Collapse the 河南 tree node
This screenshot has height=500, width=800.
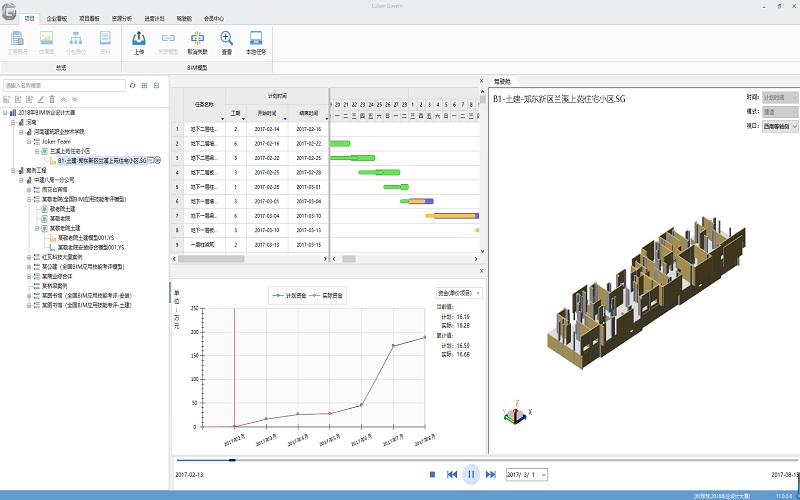[13, 122]
